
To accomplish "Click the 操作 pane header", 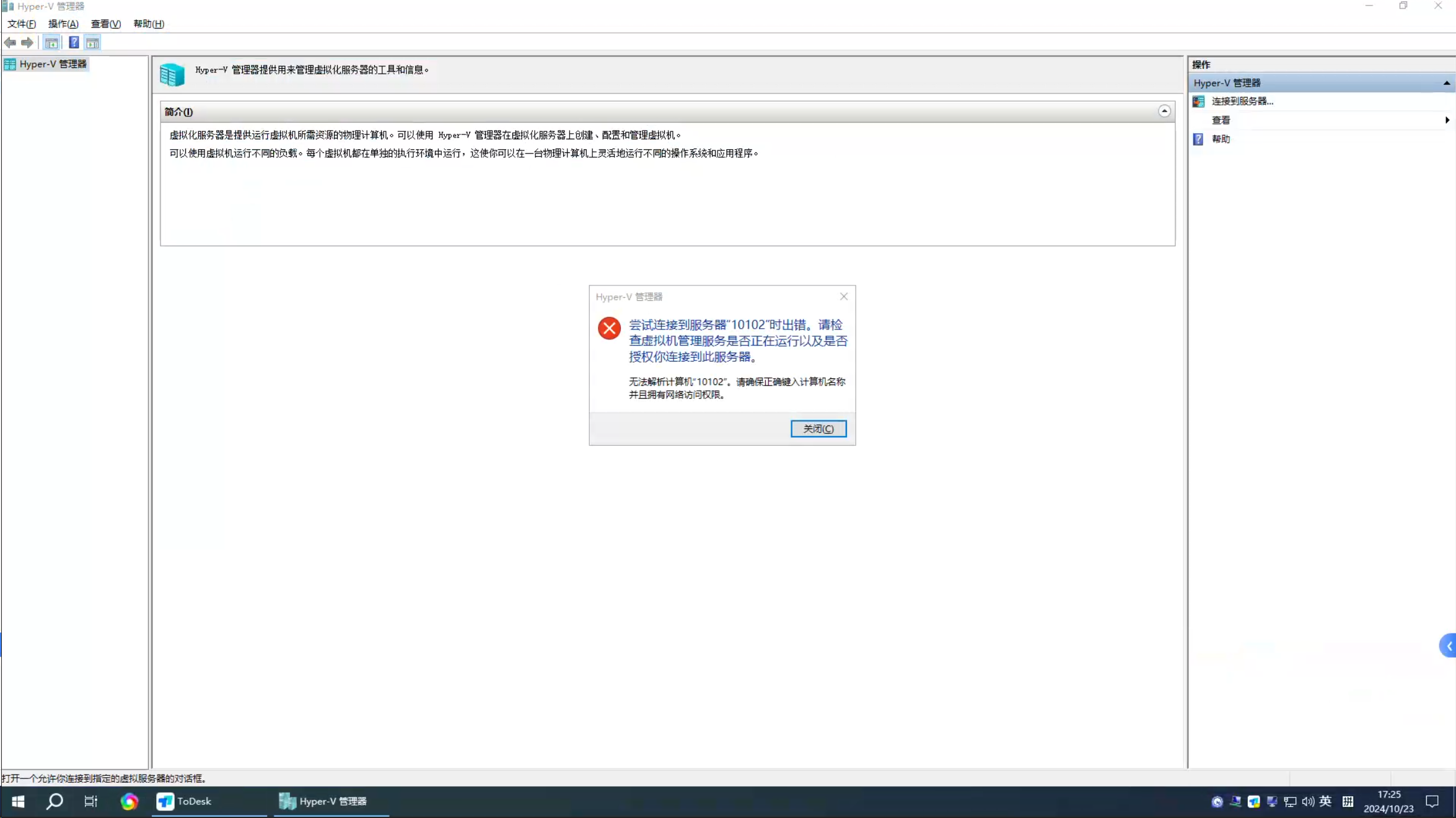I will pos(1201,64).
